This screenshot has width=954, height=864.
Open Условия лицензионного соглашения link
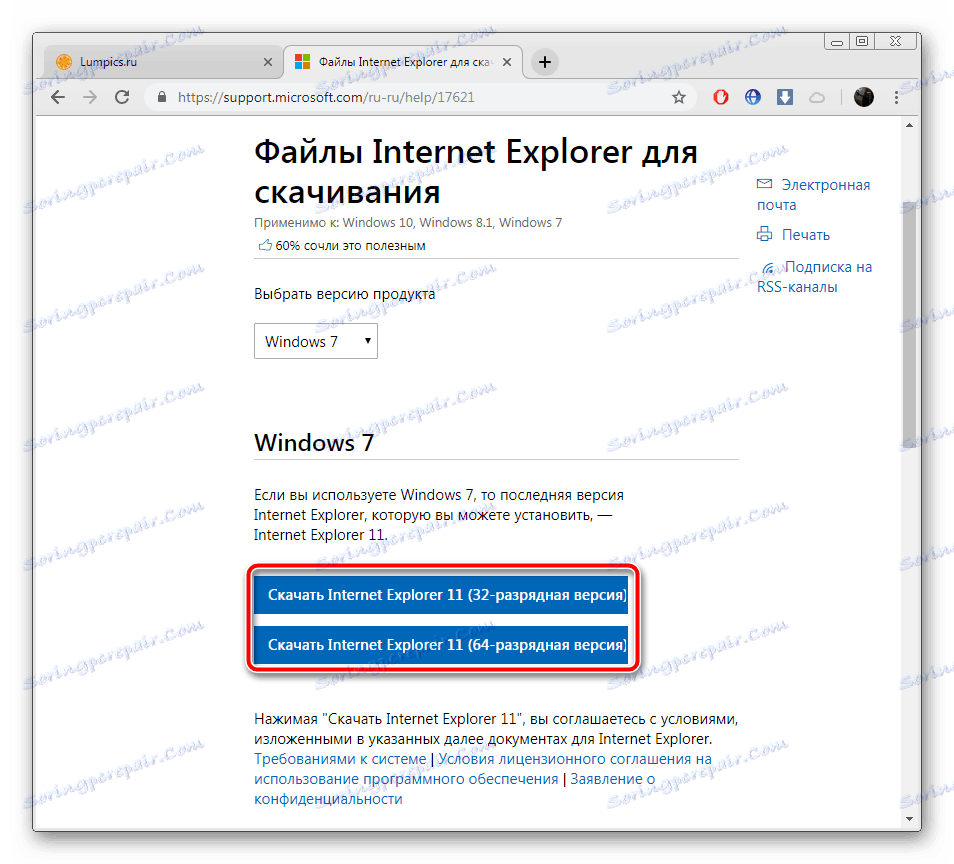click(x=483, y=769)
